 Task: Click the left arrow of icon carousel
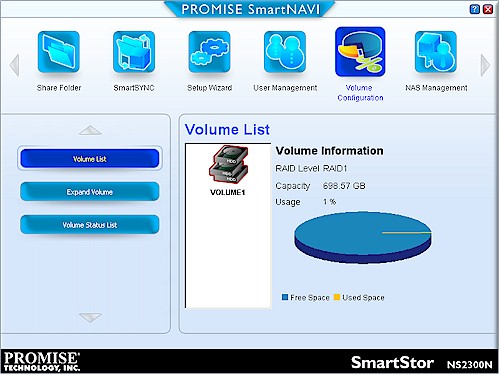(14, 65)
